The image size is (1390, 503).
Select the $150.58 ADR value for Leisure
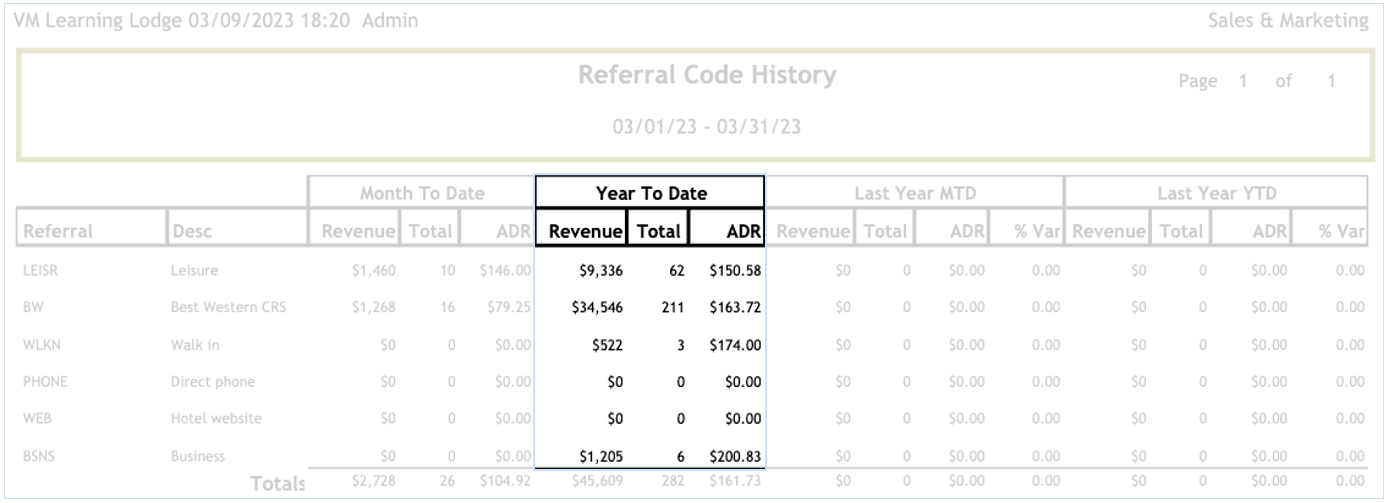click(x=736, y=270)
